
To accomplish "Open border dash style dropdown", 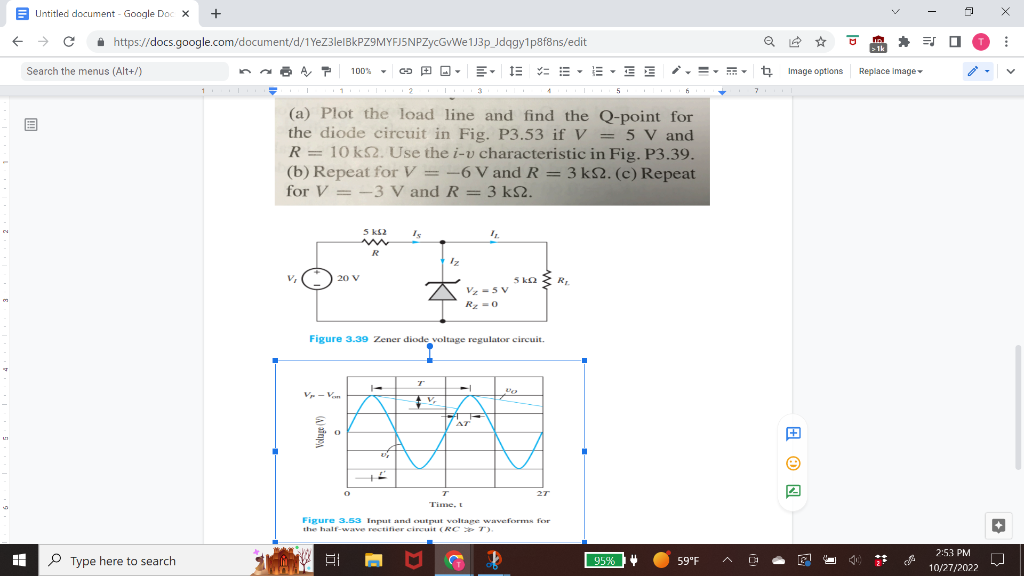I will click(x=736, y=71).
